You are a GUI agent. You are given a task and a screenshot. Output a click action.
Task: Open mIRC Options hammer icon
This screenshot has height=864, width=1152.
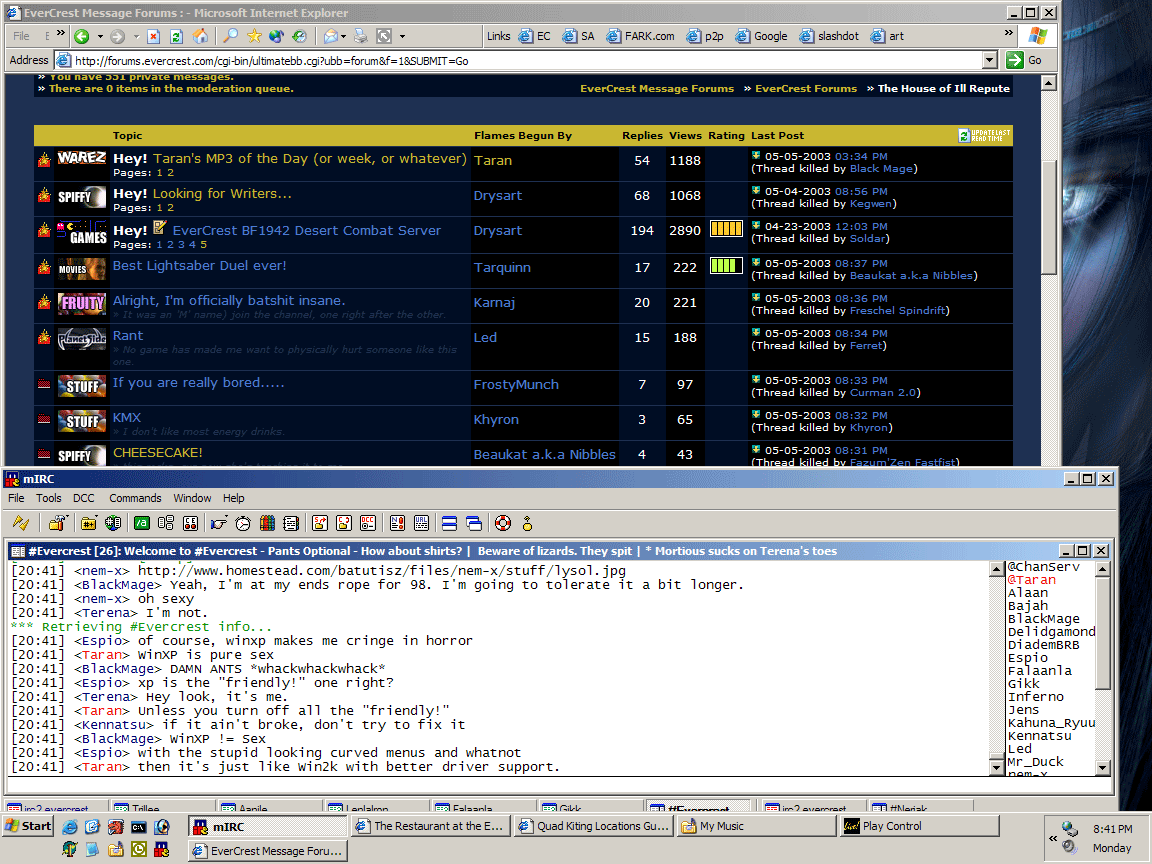pyautogui.click(x=57, y=523)
